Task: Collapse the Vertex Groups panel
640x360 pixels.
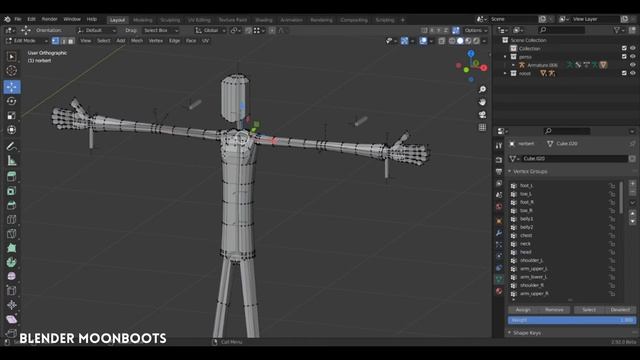Action: [510, 171]
